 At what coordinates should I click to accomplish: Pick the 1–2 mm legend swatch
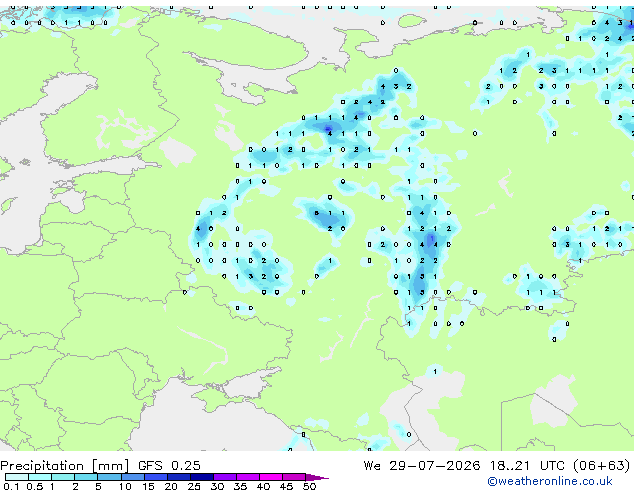click(x=63, y=477)
